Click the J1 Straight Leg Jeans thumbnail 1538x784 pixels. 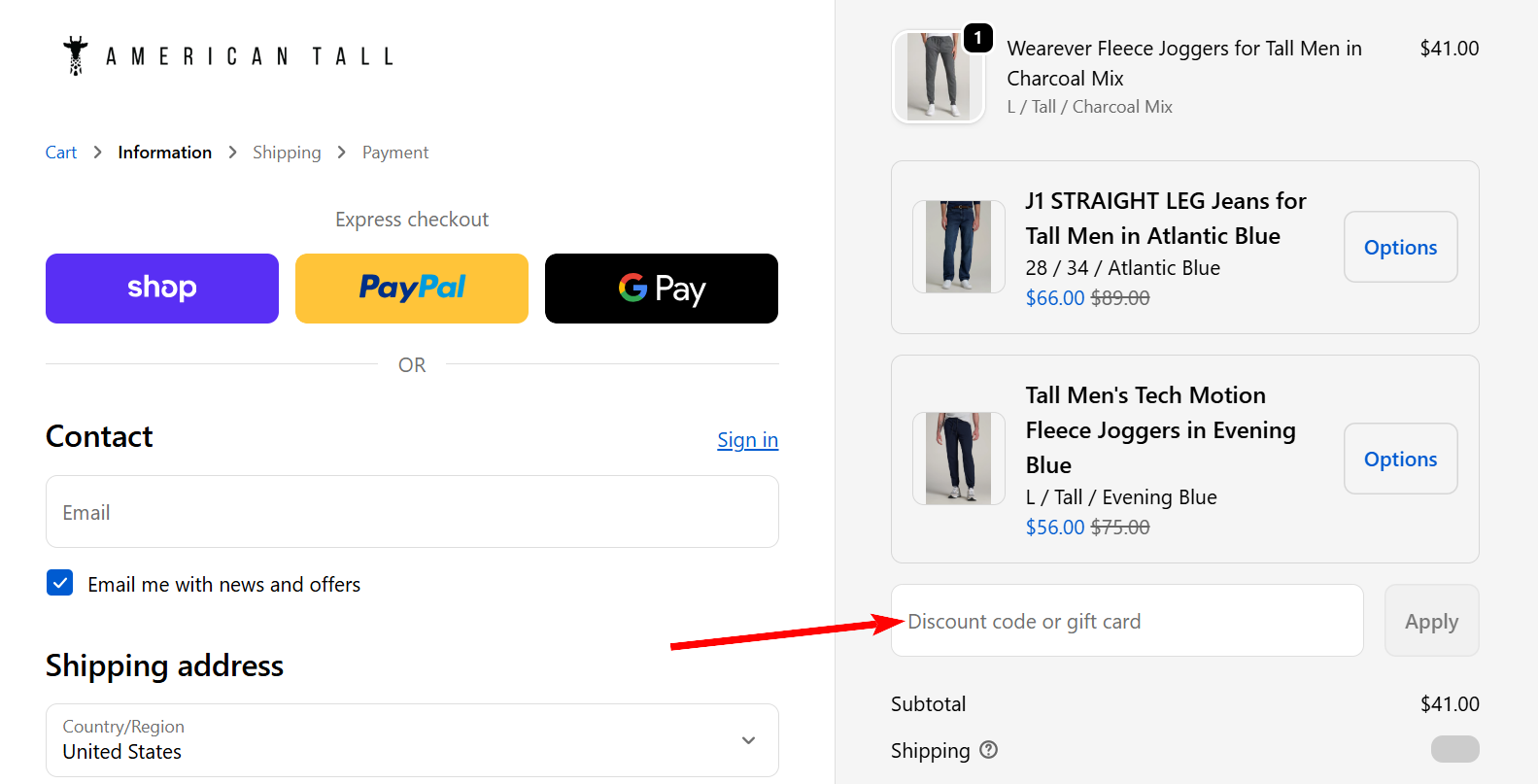point(958,247)
